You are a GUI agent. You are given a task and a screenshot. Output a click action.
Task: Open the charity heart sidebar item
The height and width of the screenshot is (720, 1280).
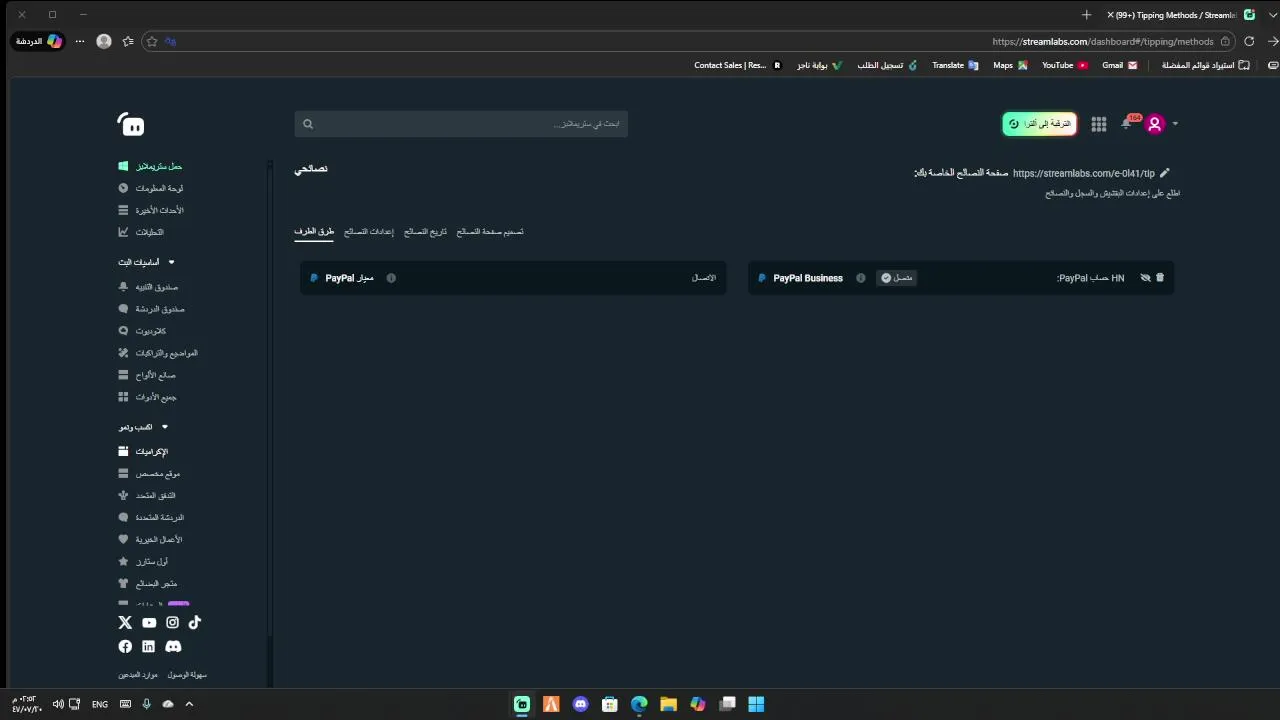(150, 540)
